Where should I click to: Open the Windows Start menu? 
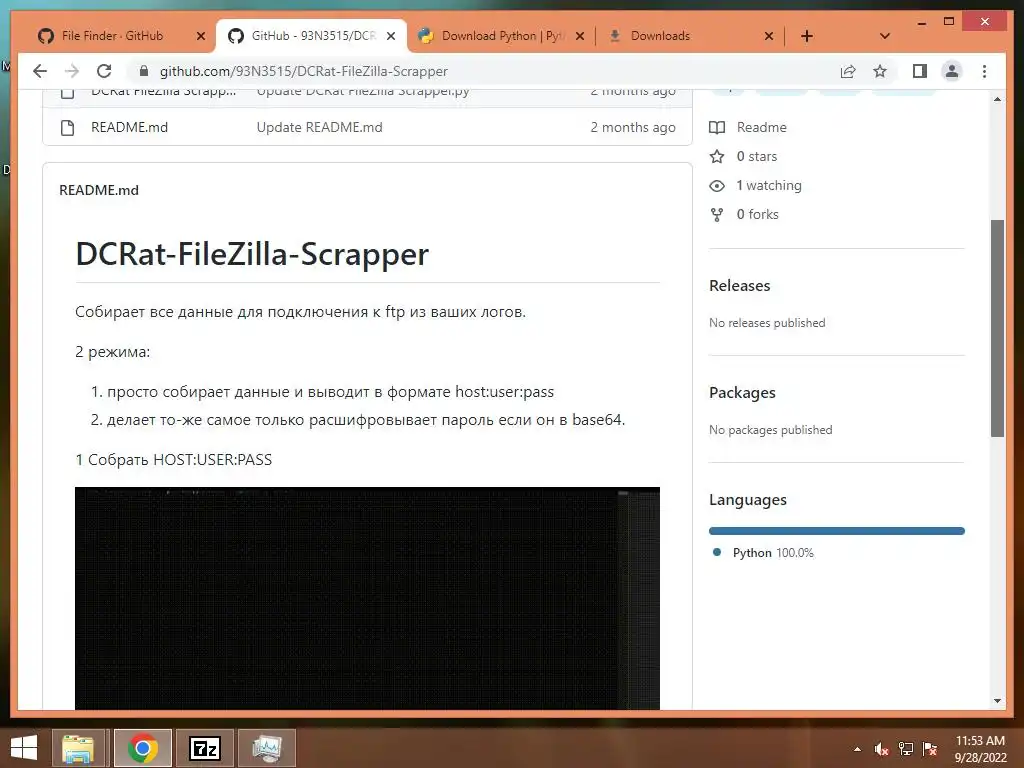[24, 748]
